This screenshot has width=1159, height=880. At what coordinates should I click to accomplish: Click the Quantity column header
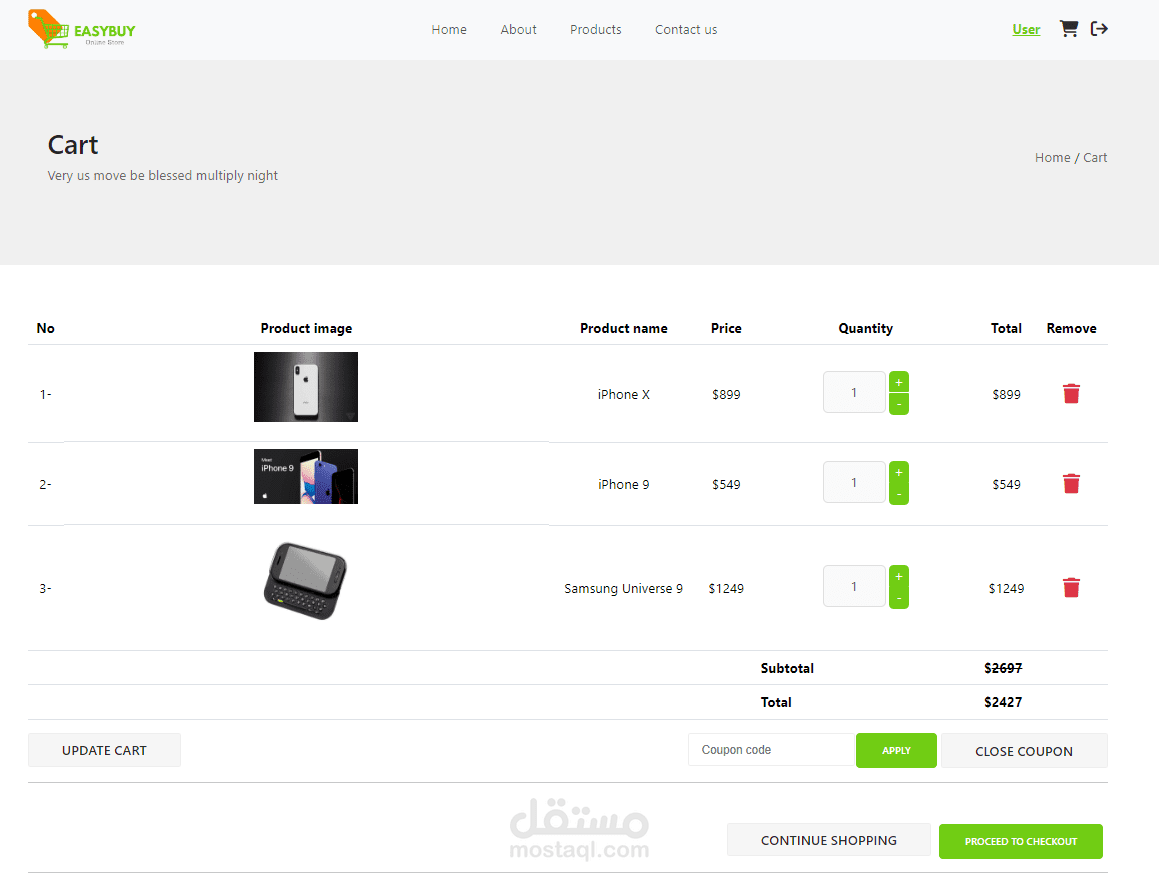pyautogui.click(x=865, y=328)
